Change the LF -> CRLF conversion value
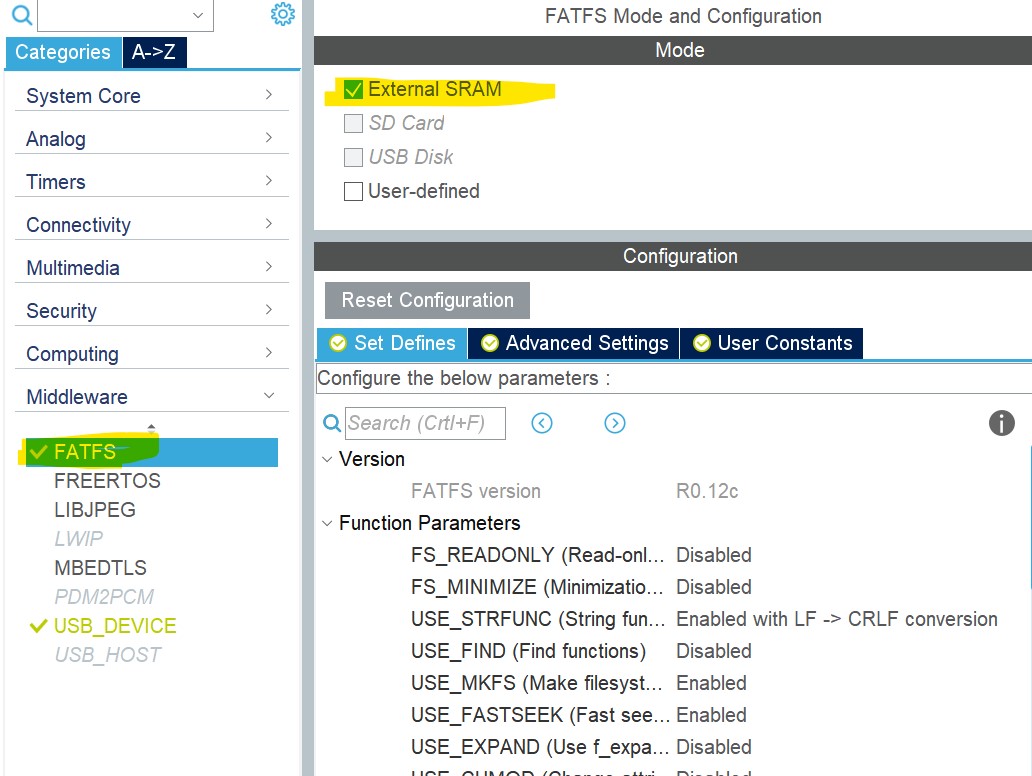Viewport: 1032px width, 776px height. (x=837, y=619)
